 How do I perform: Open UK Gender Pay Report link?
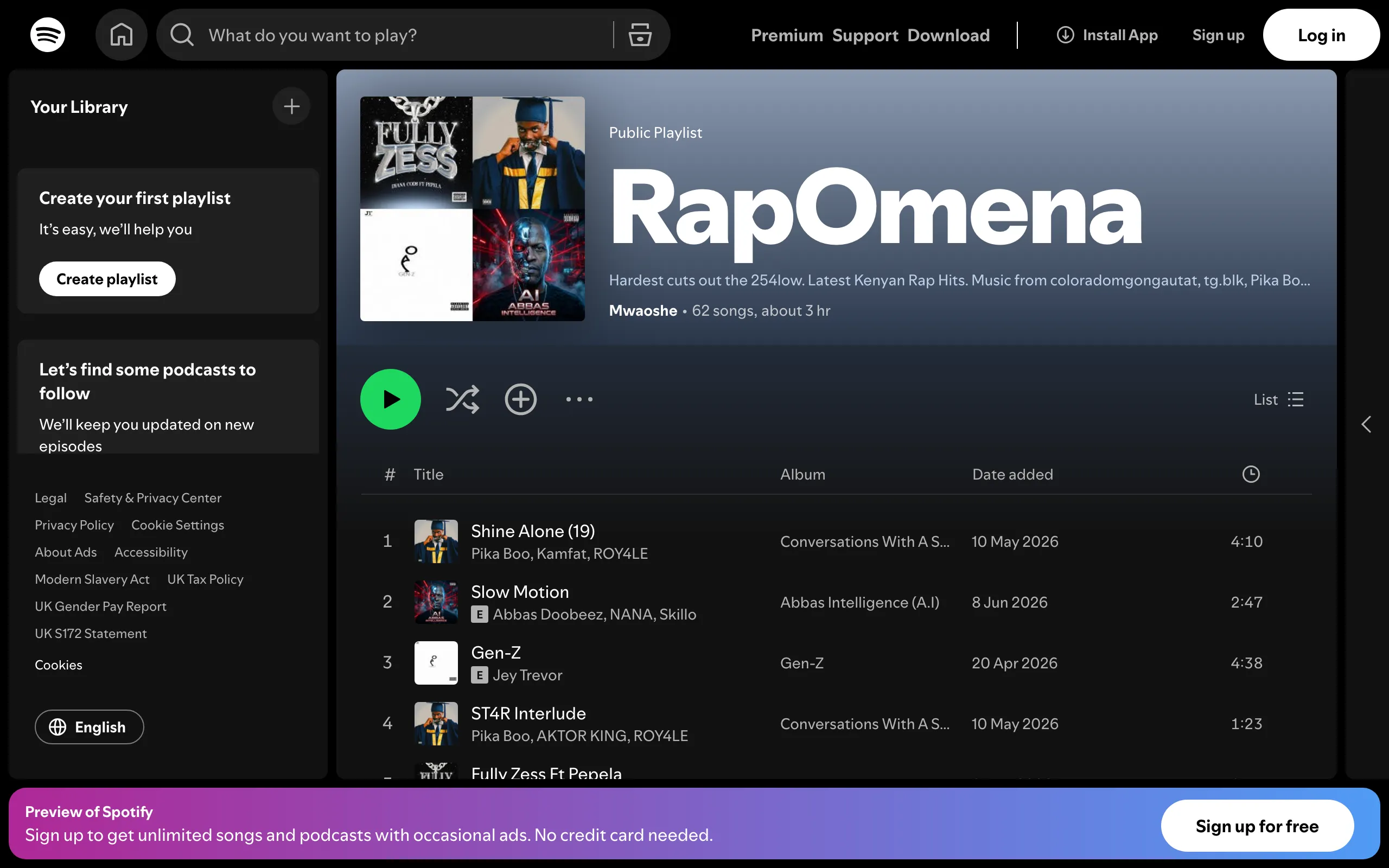coord(100,606)
